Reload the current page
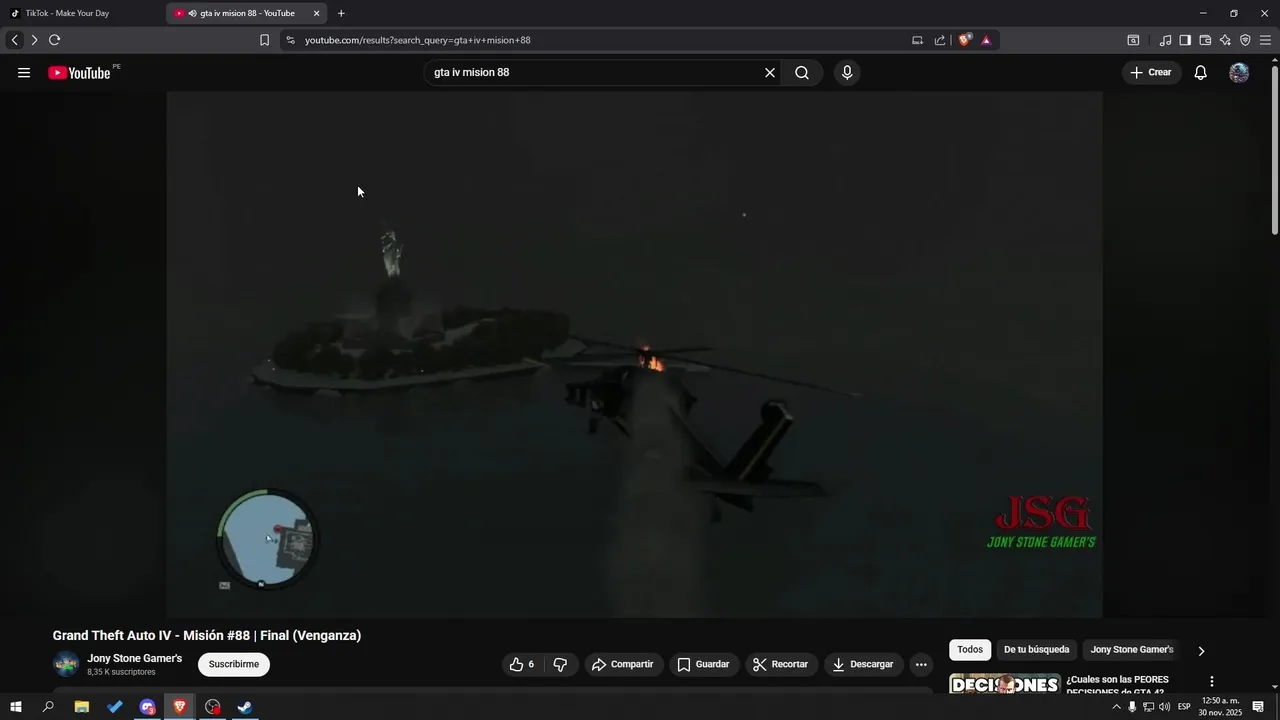This screenshot has width=1280, height=720. coord(54,40)
